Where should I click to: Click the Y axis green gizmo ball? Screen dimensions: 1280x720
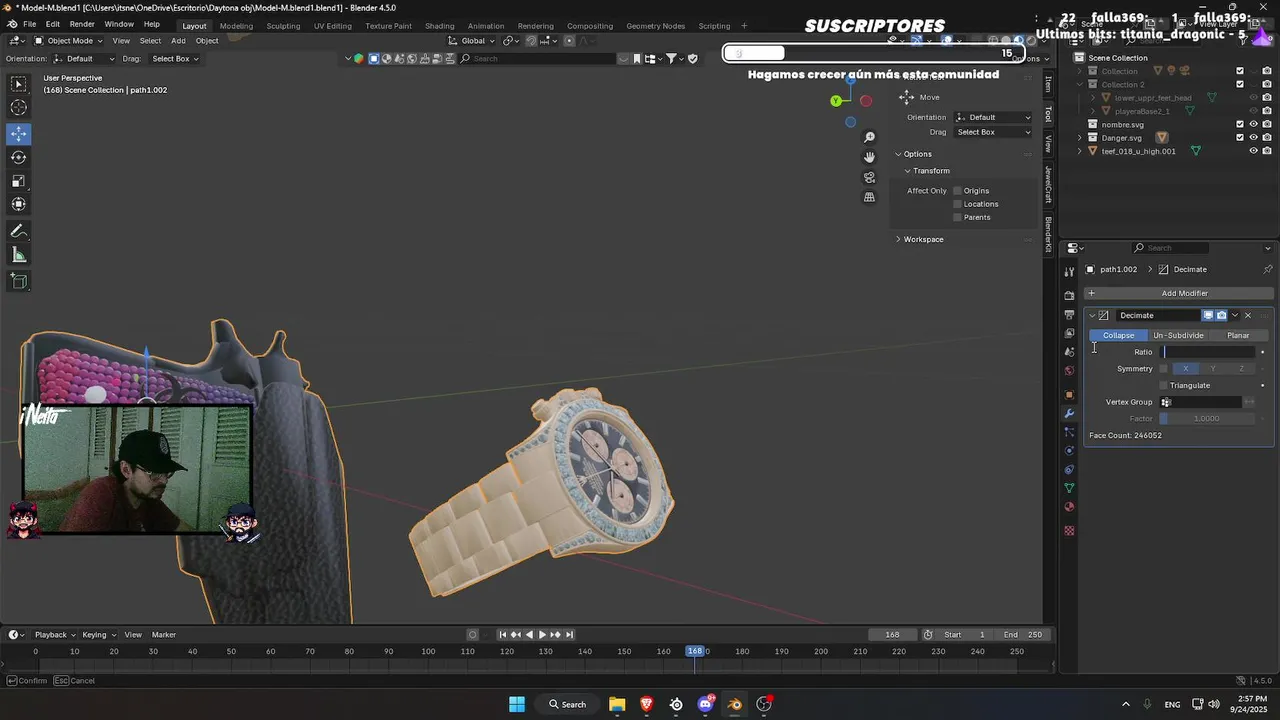[x=836, y=101]
